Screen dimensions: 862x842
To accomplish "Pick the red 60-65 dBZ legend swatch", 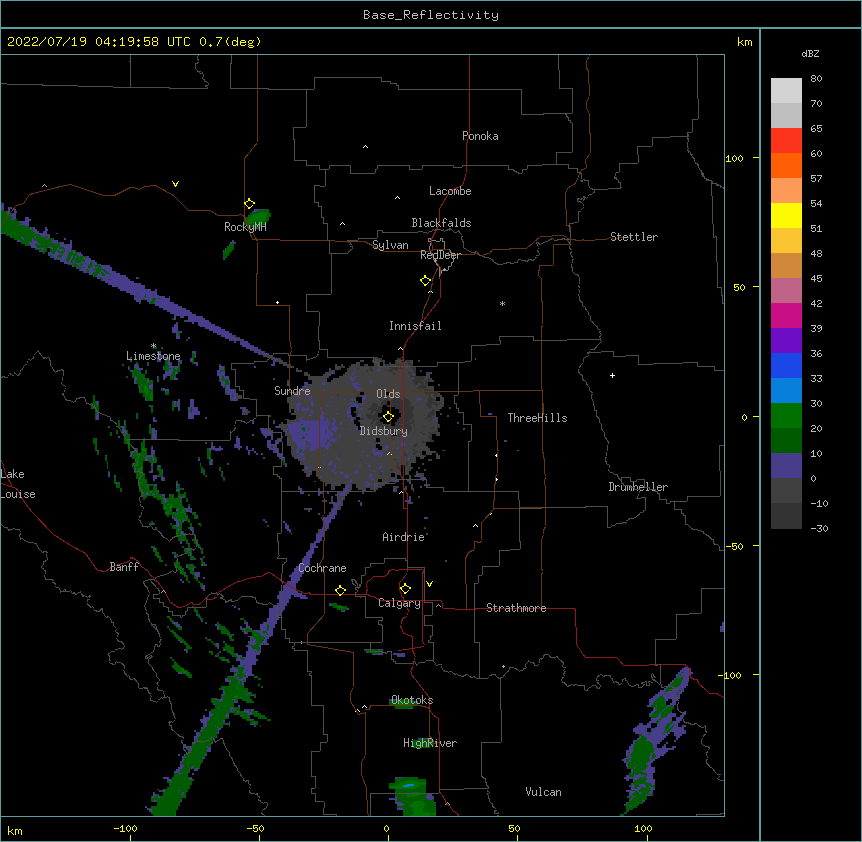I will pos(786,140).
